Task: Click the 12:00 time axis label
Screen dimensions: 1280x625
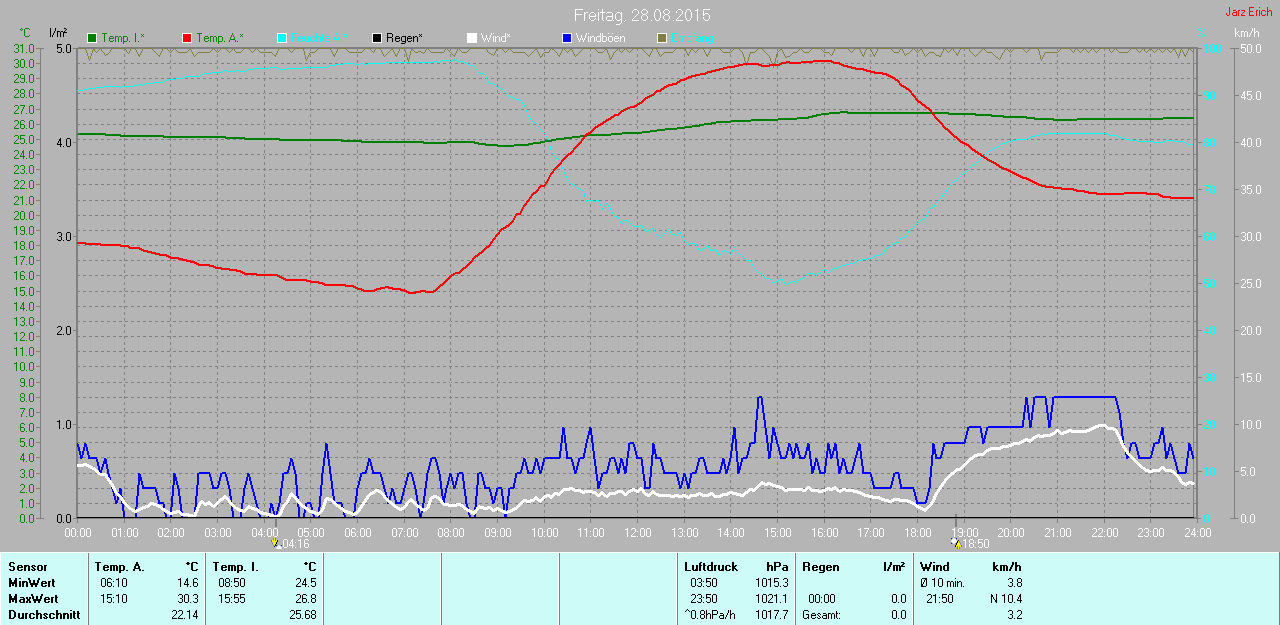Action: tap(637, 533)
